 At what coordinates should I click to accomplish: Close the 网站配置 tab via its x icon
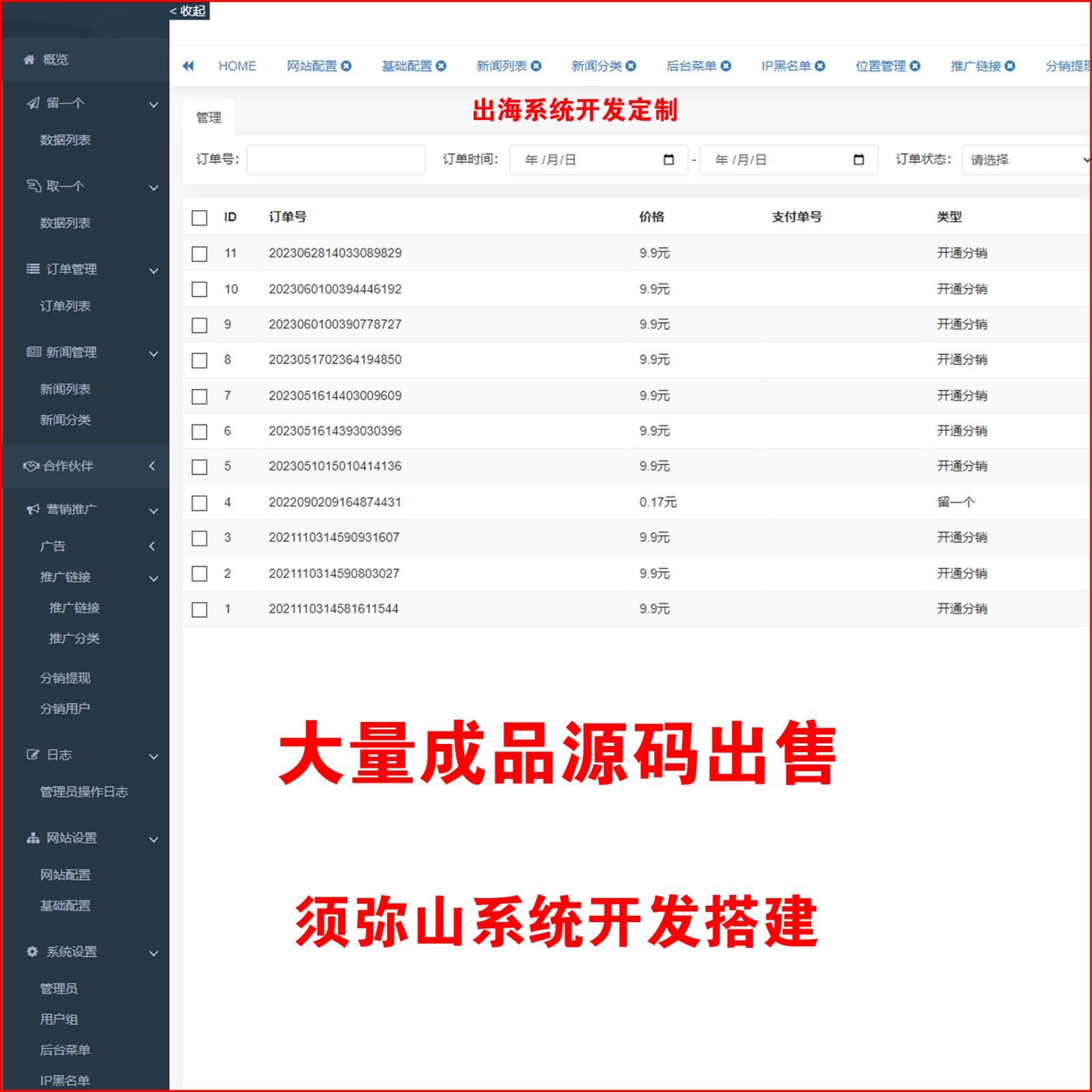[x=346, y=66]
